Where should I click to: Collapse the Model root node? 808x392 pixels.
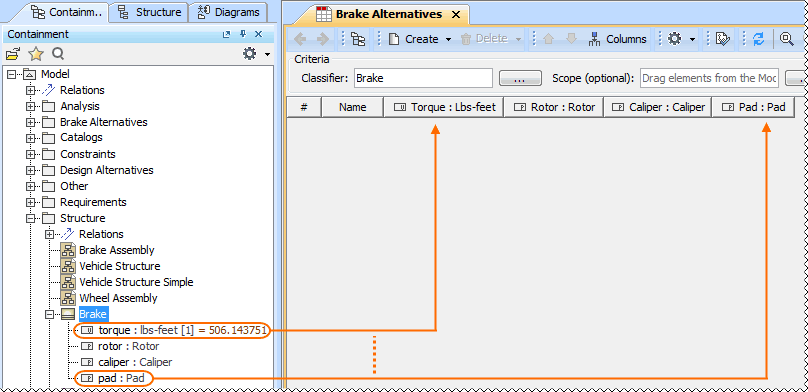(x=11, y=74)
